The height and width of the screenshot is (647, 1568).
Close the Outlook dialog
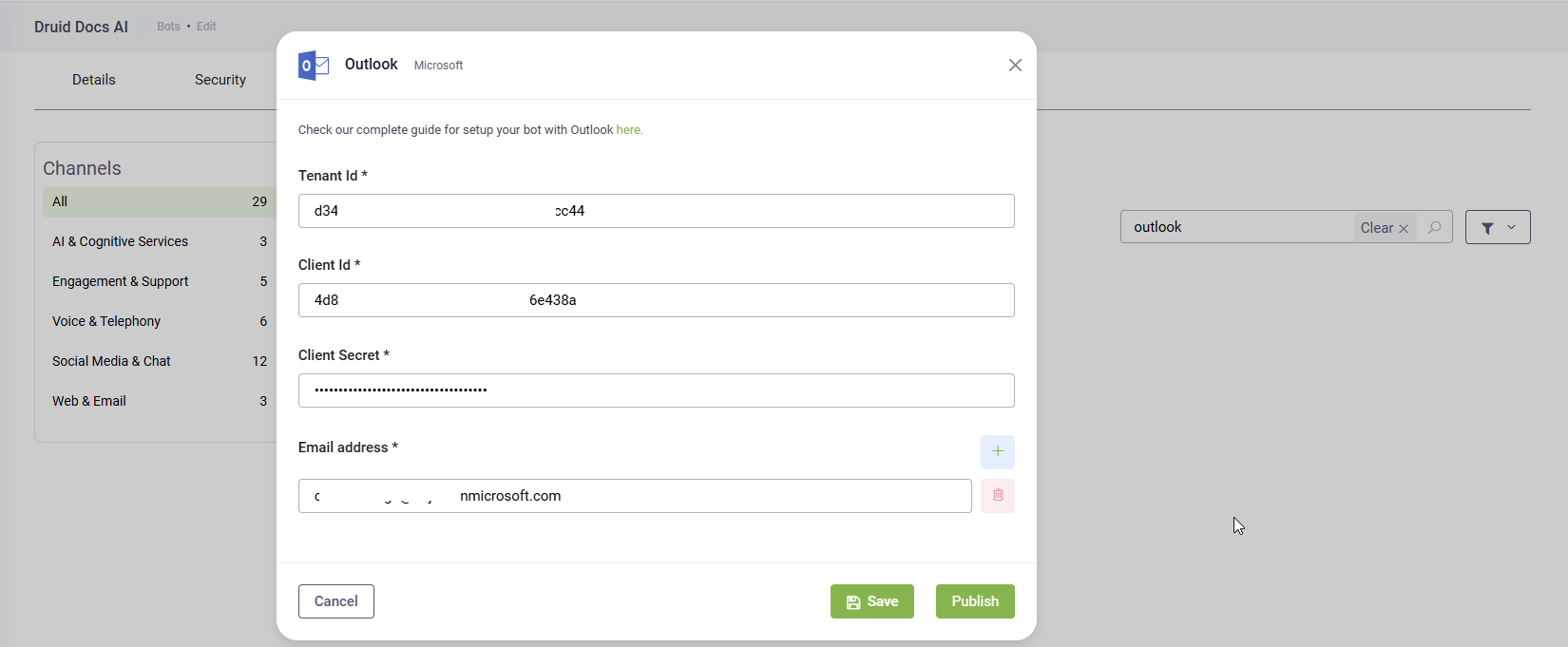1015,66
